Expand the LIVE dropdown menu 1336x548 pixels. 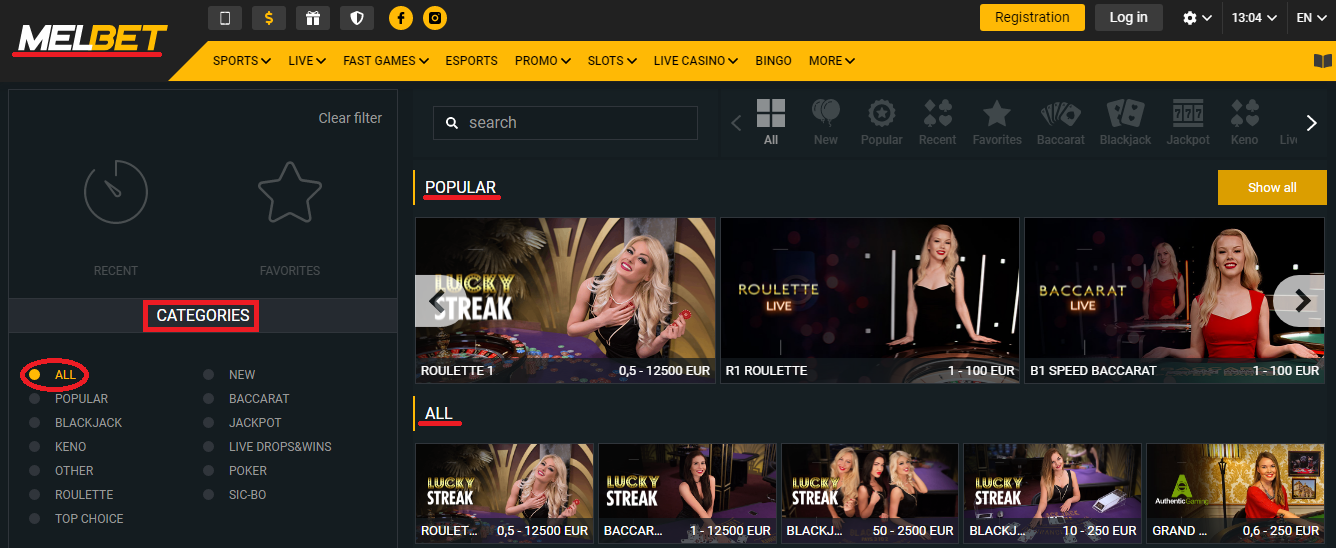(307, 61)
